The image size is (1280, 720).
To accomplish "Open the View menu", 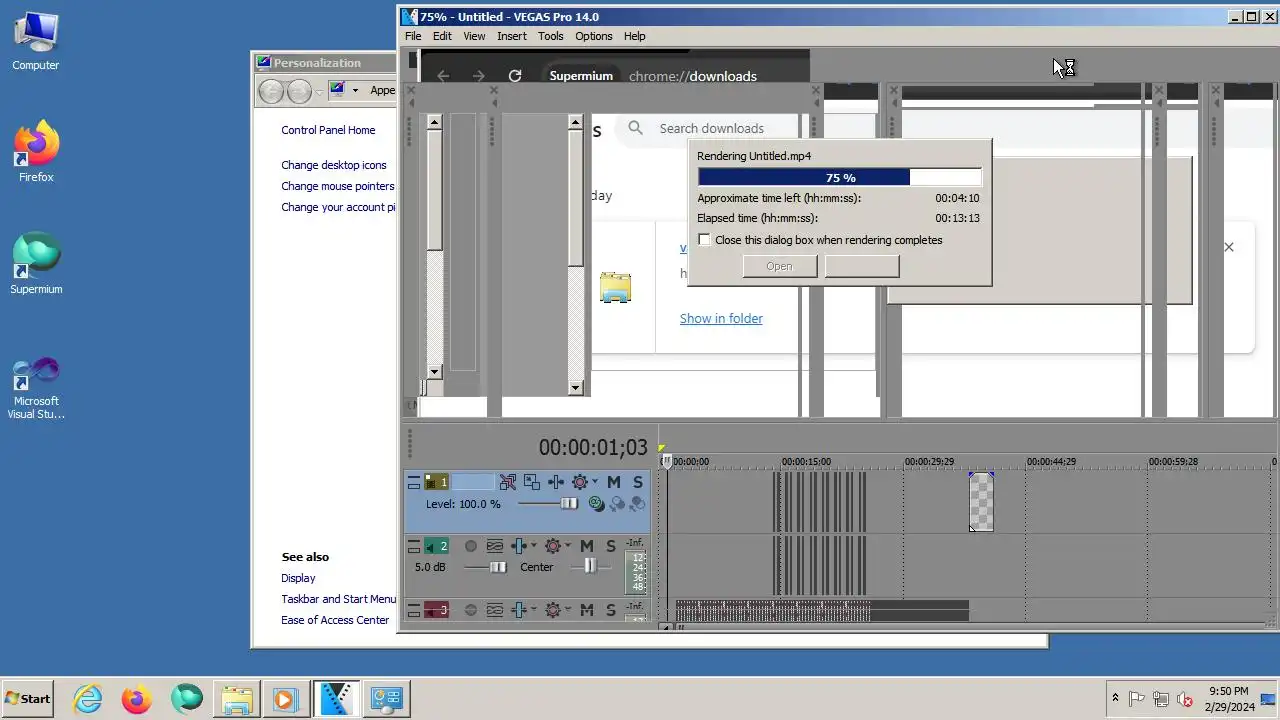I will coord(474,36).
